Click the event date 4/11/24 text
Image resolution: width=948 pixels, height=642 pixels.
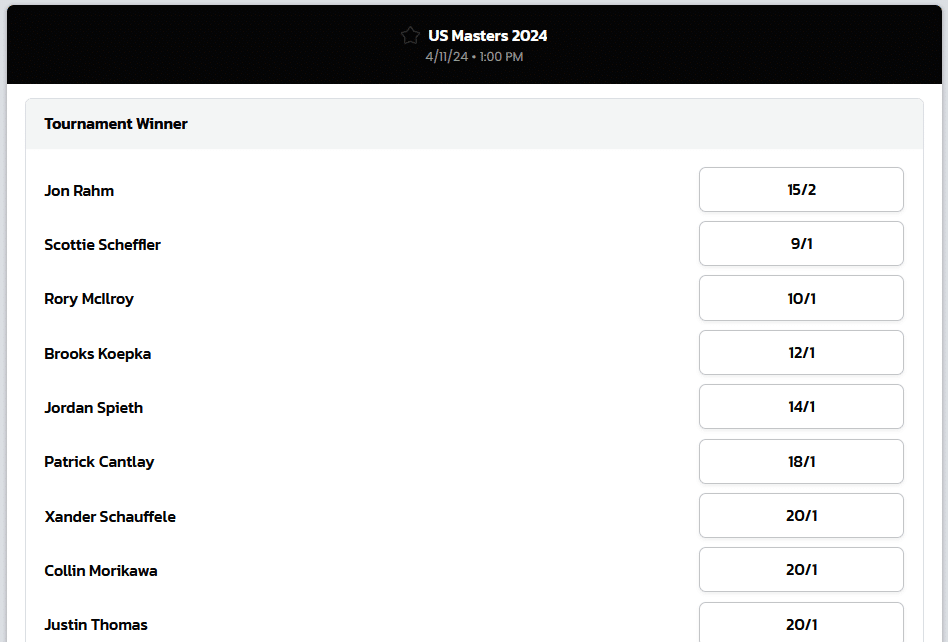447,57
